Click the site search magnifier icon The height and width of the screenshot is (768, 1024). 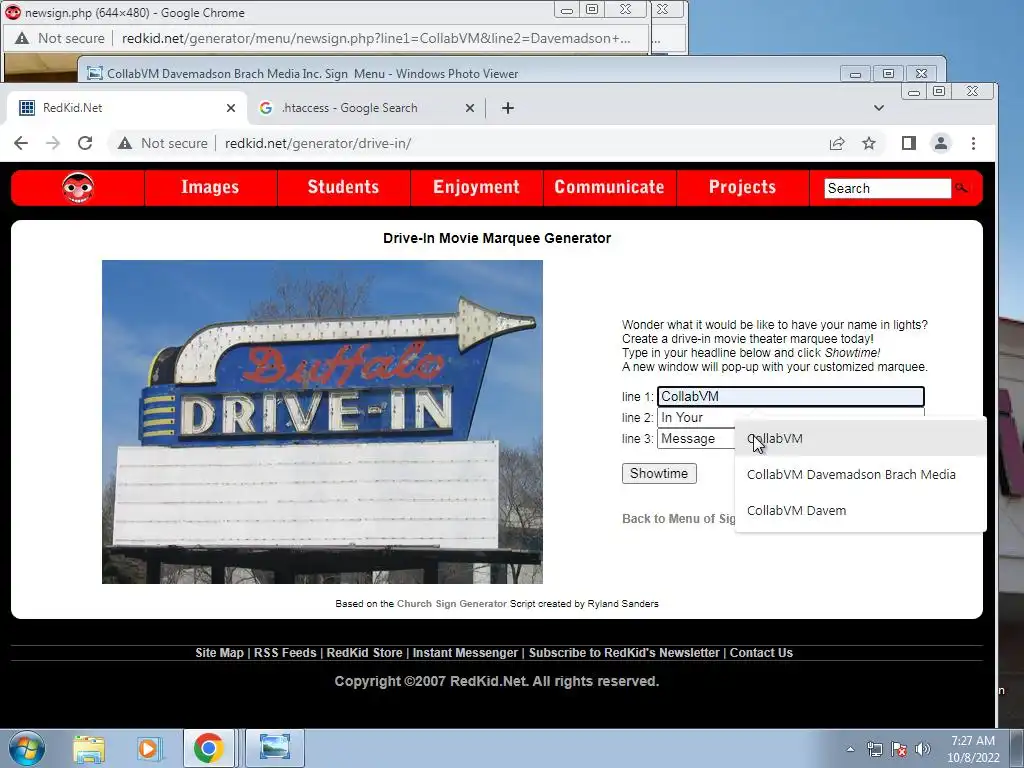tap(961, 188)
